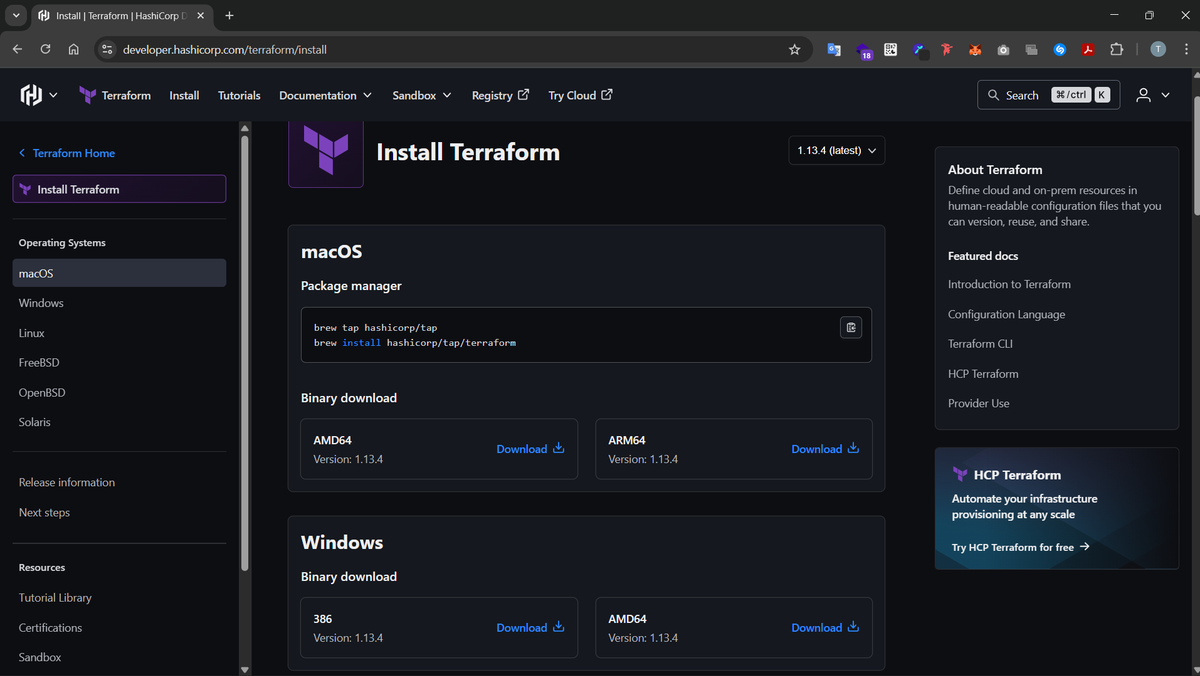View site information icon in address bar

click(x=108, y=49)
